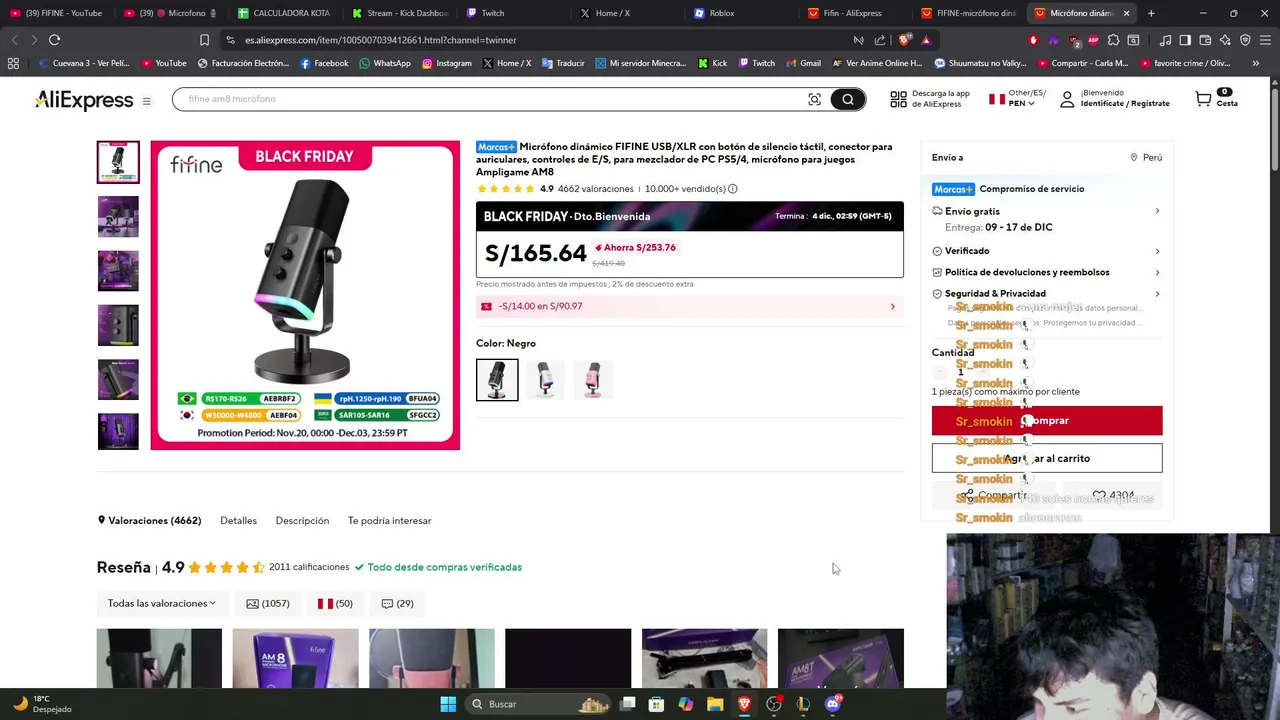Viewport: 1280px width, 720px height.
Task: Show more bookmarks with the overflow chevron
Action: pos(1255,63)
